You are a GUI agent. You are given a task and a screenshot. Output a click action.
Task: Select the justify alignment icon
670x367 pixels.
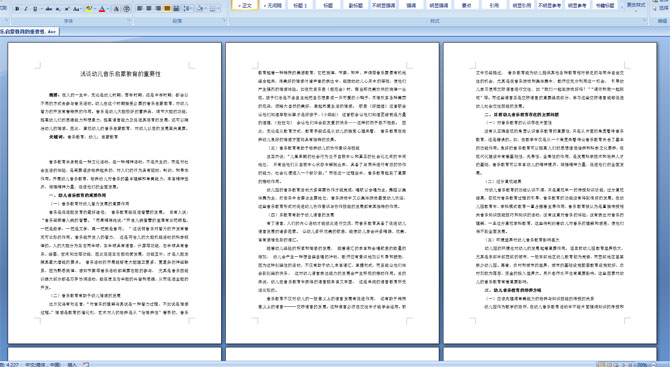coord(167,9)
